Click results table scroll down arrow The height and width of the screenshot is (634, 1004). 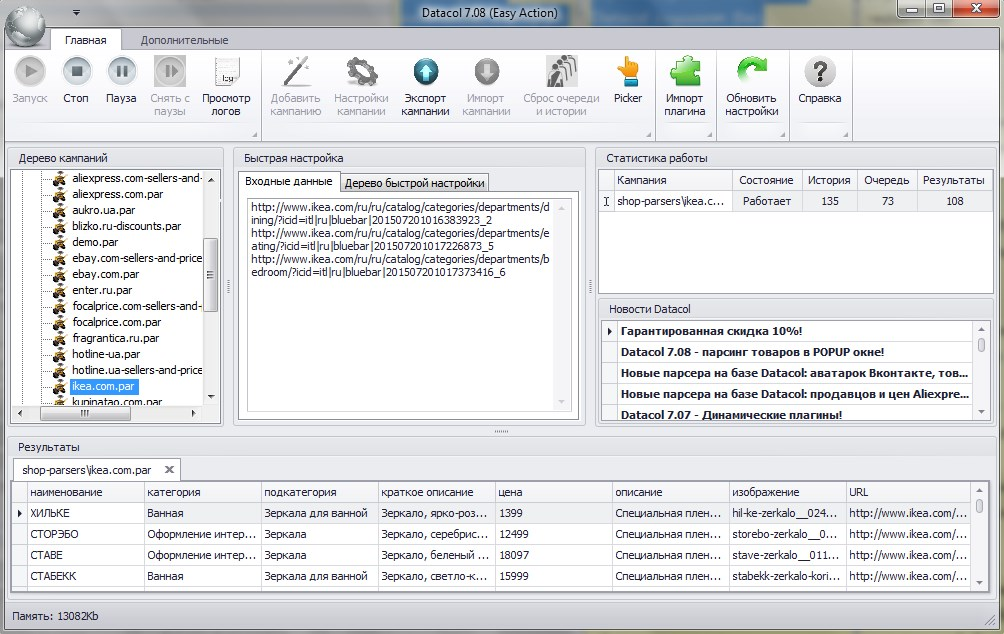(x=979, y=583)
